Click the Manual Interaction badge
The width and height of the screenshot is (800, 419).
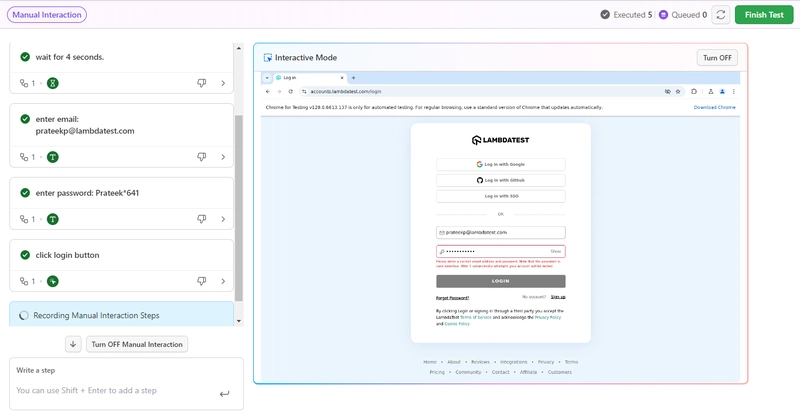(47, 15)
